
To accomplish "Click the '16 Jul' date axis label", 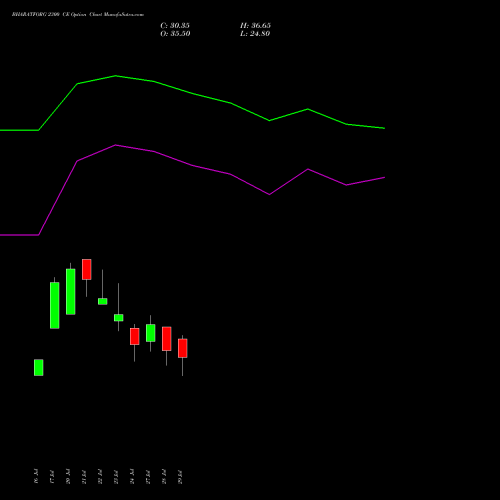I will [36, 477].
